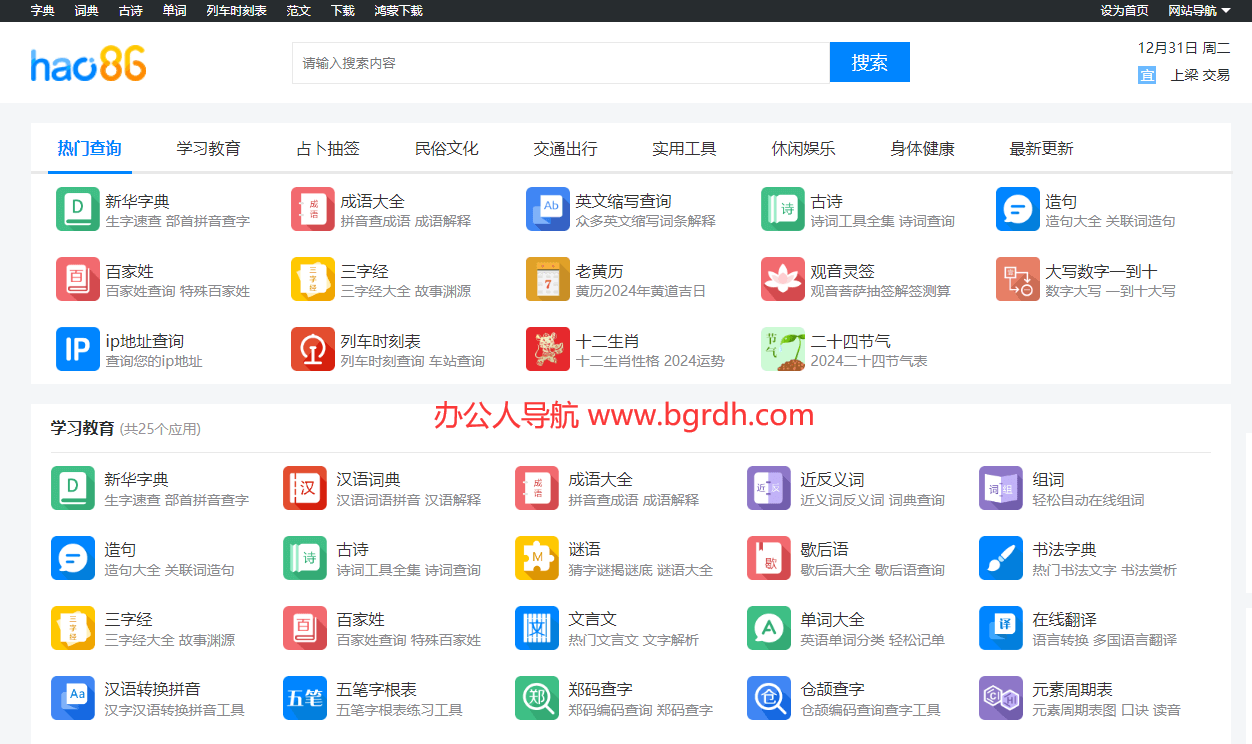Click the 老黄历 calendar icon
The width and height of the screenshot is (1252, 744).
pos(547,279)
